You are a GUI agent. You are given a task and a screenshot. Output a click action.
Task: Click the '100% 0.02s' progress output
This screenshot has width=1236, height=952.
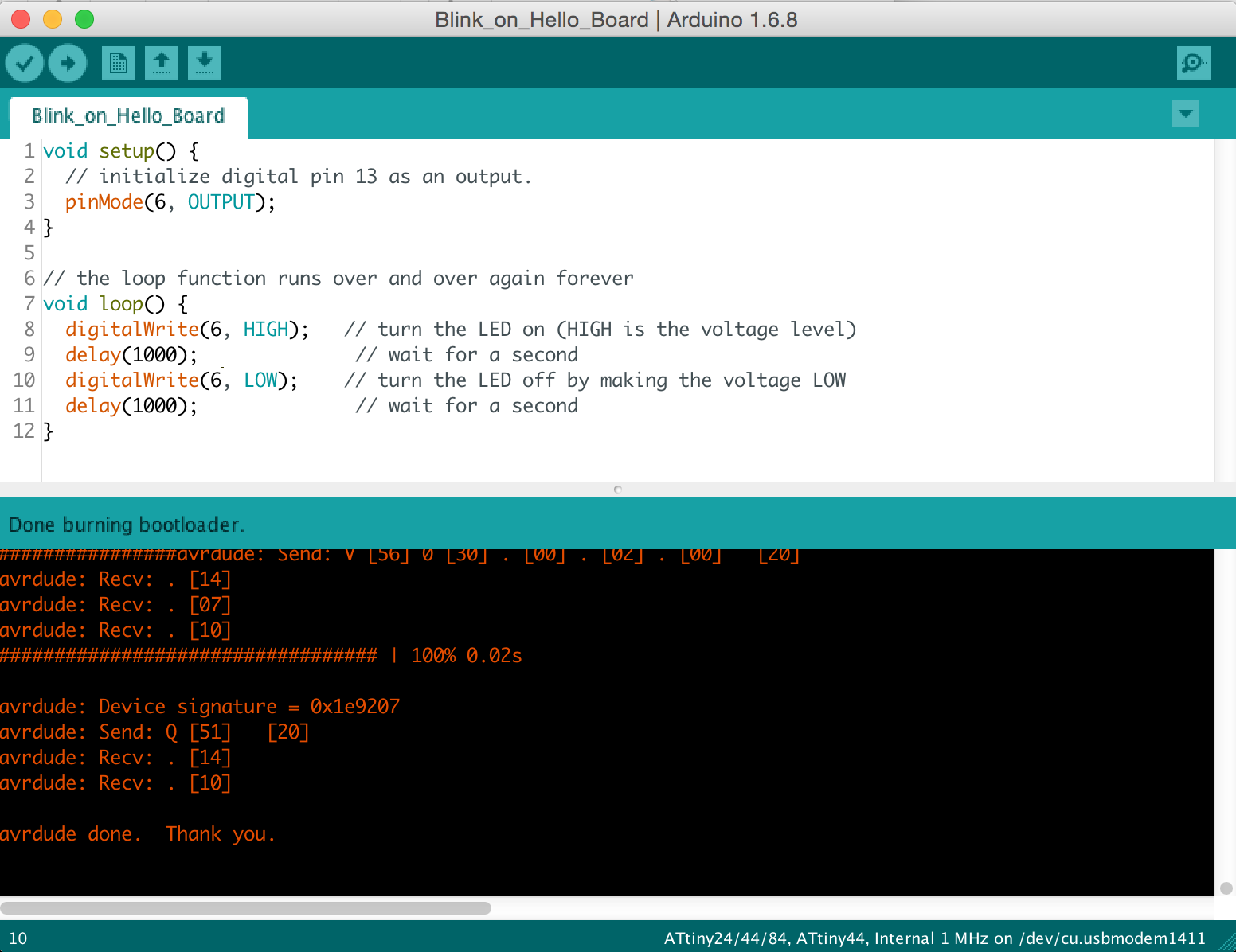click(x=467, y=656)
